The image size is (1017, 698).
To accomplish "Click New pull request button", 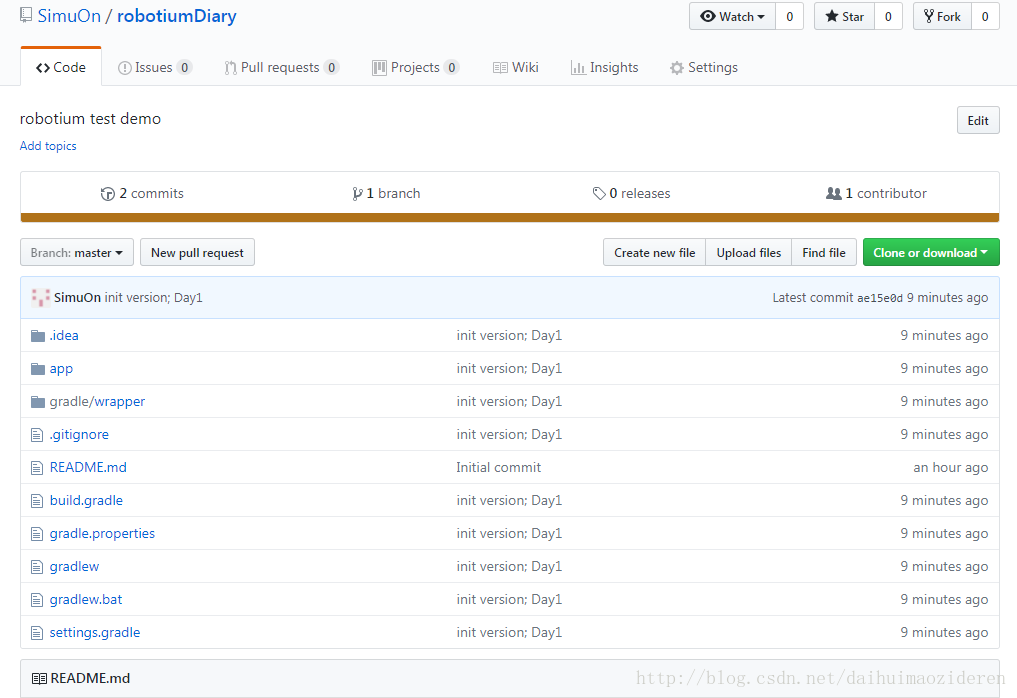I will pos(197,252).
